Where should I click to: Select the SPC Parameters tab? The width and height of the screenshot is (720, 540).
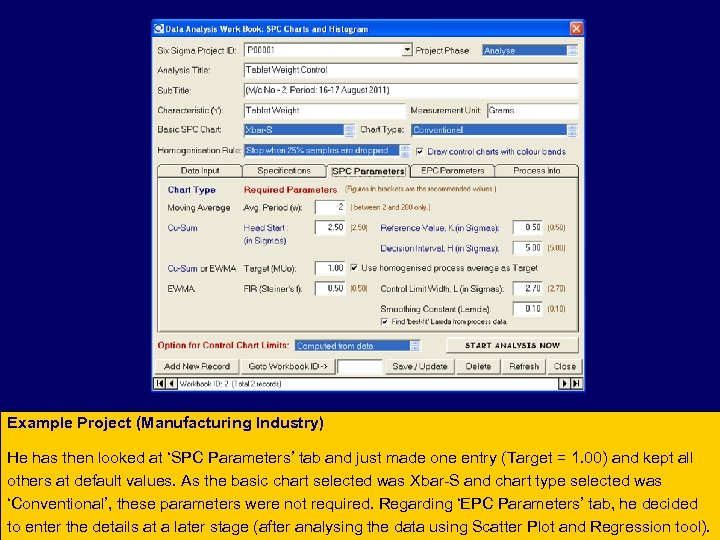point(368,171)
